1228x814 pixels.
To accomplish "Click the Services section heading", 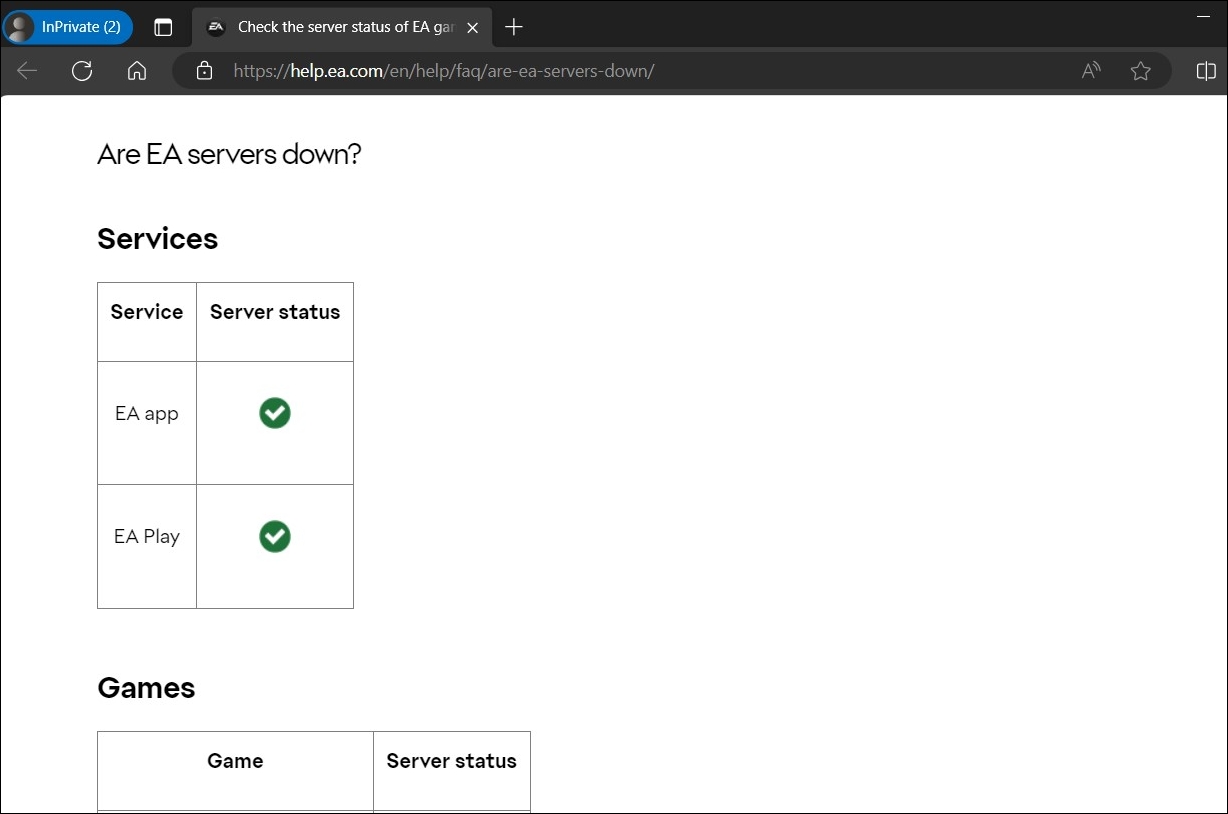I will pos(157,238).
